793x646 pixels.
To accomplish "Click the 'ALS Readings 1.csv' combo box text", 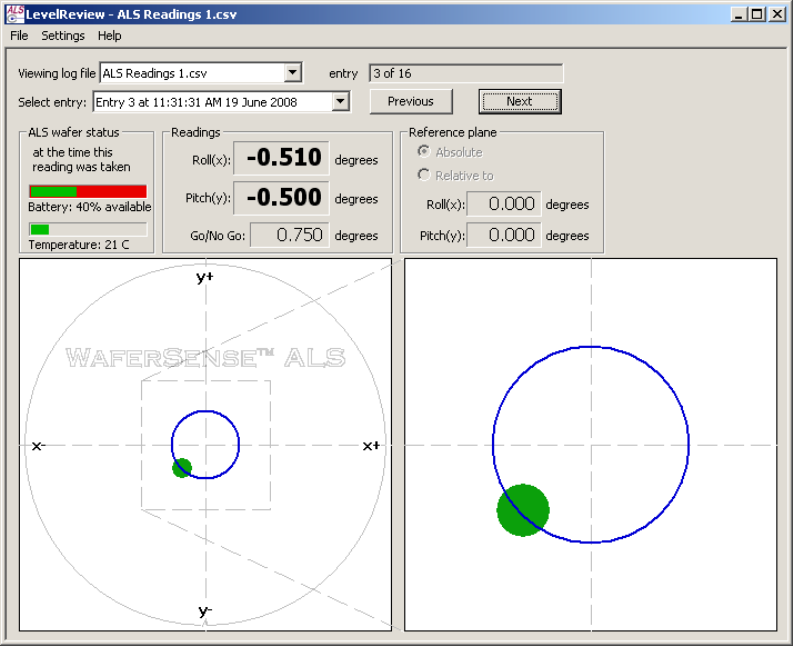I will pyautogui.click(x=155, y=73).
